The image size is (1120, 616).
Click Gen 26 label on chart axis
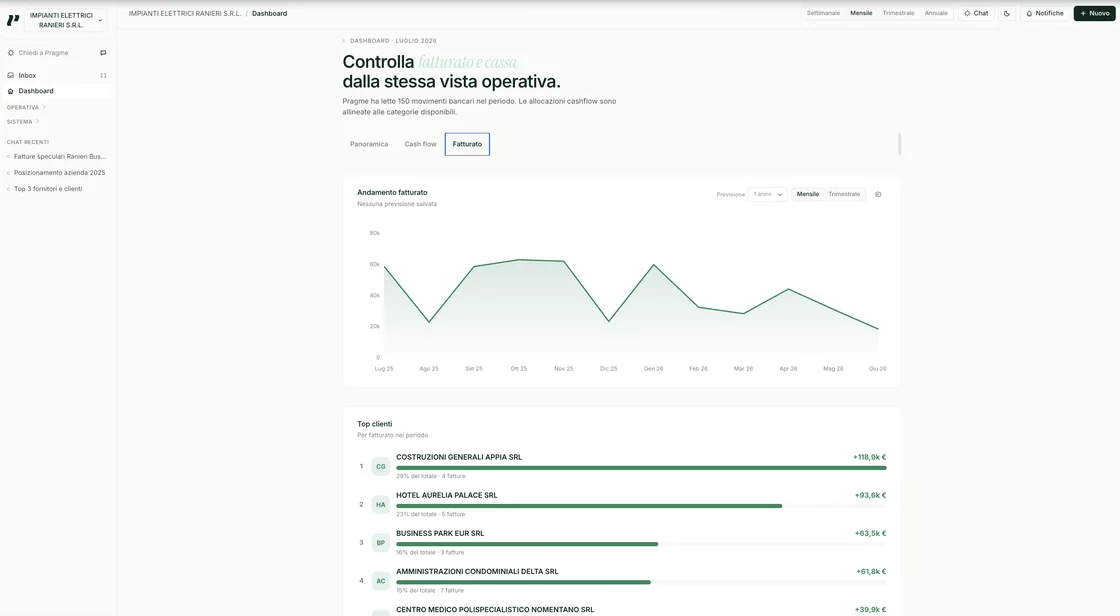coord(653,369)
